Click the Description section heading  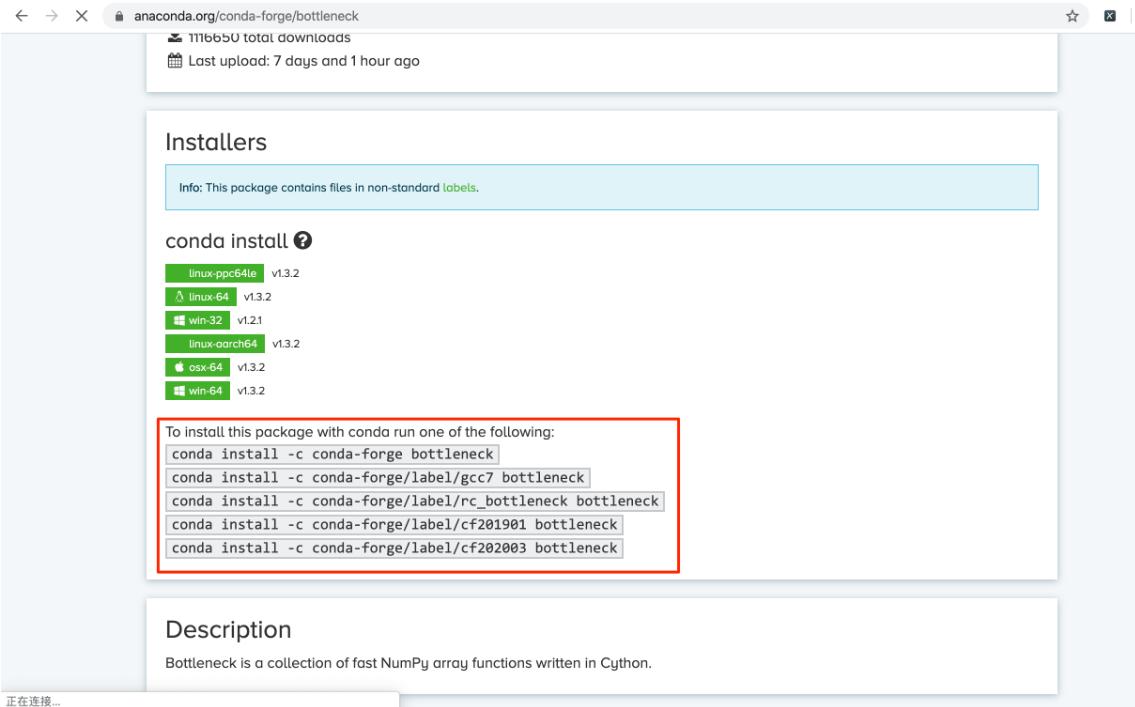[x=228, y=630]
